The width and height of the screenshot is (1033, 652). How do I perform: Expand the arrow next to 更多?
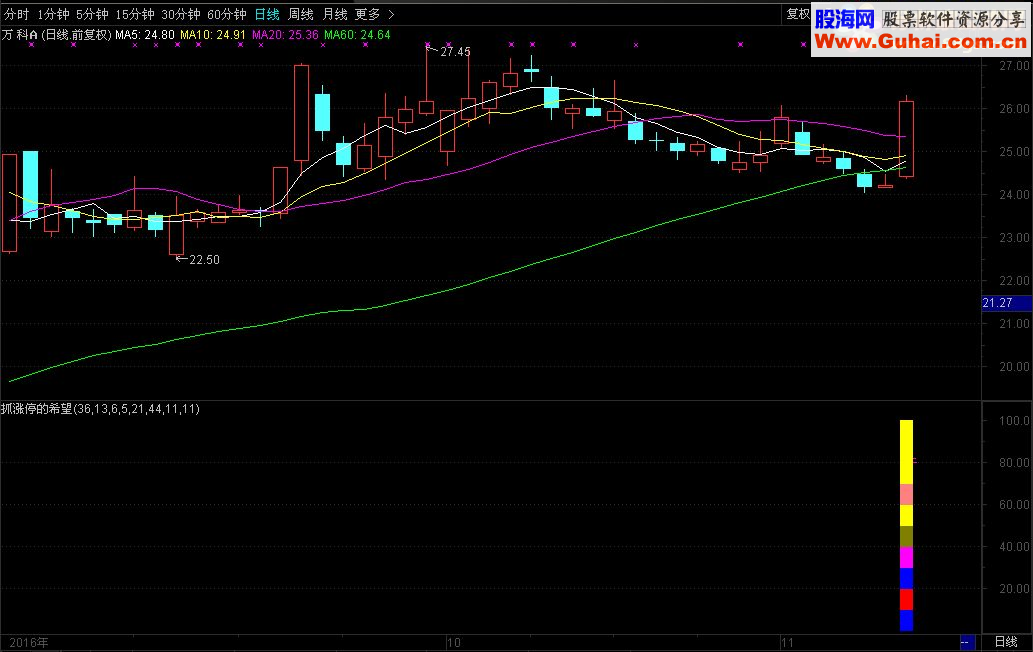[x=391, y=14]
